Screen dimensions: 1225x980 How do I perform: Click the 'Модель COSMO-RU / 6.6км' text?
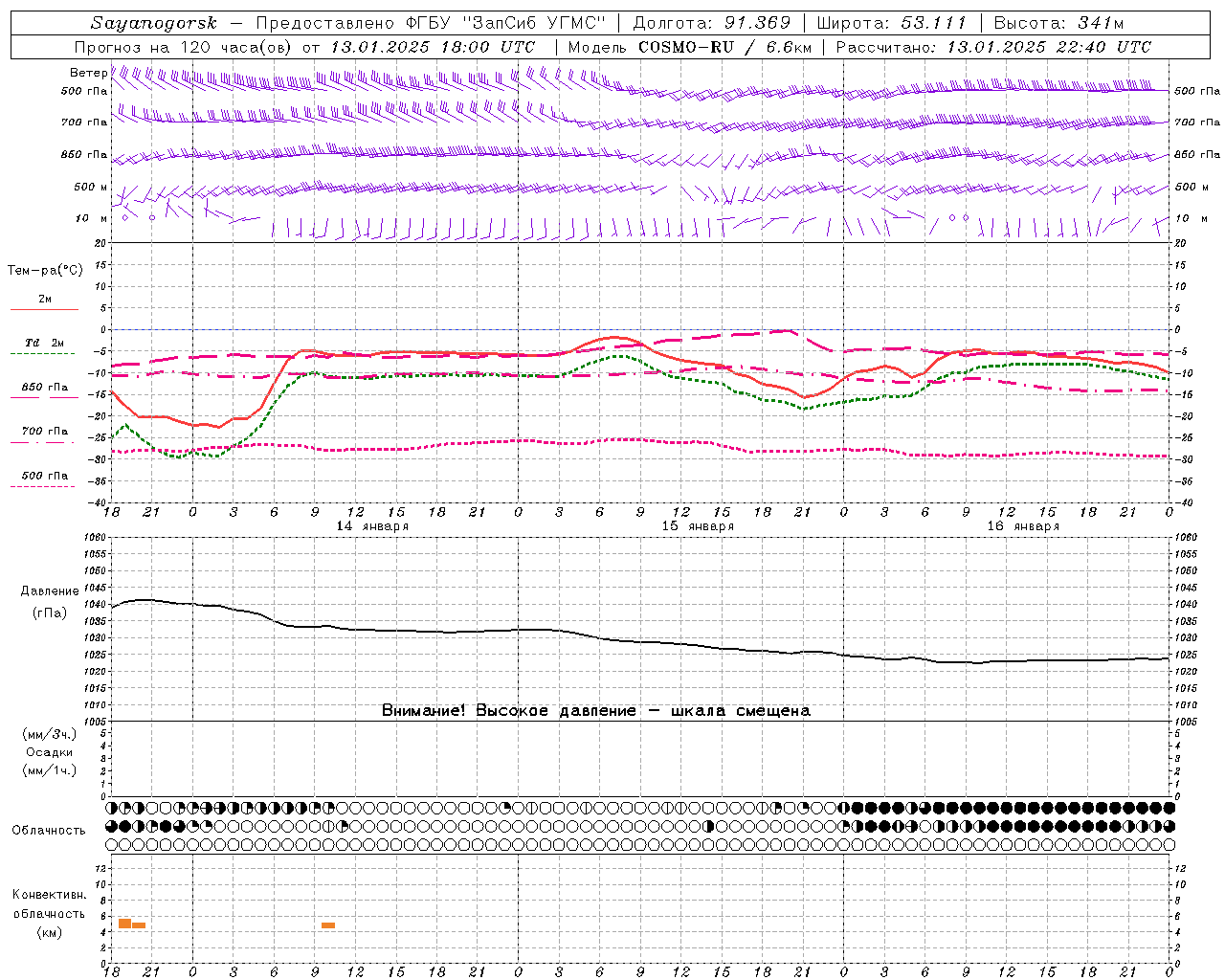coord(689,47)
